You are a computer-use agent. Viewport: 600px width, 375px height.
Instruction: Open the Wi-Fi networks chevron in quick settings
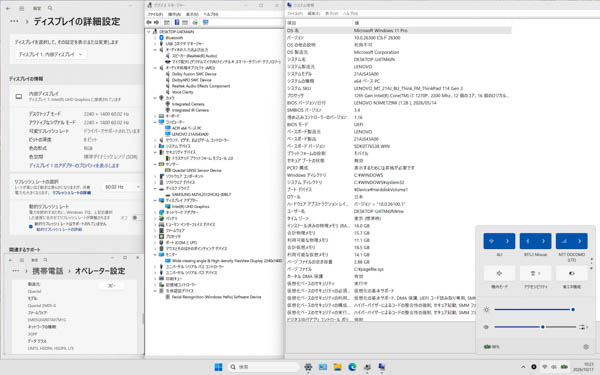[x=507, y=241]
